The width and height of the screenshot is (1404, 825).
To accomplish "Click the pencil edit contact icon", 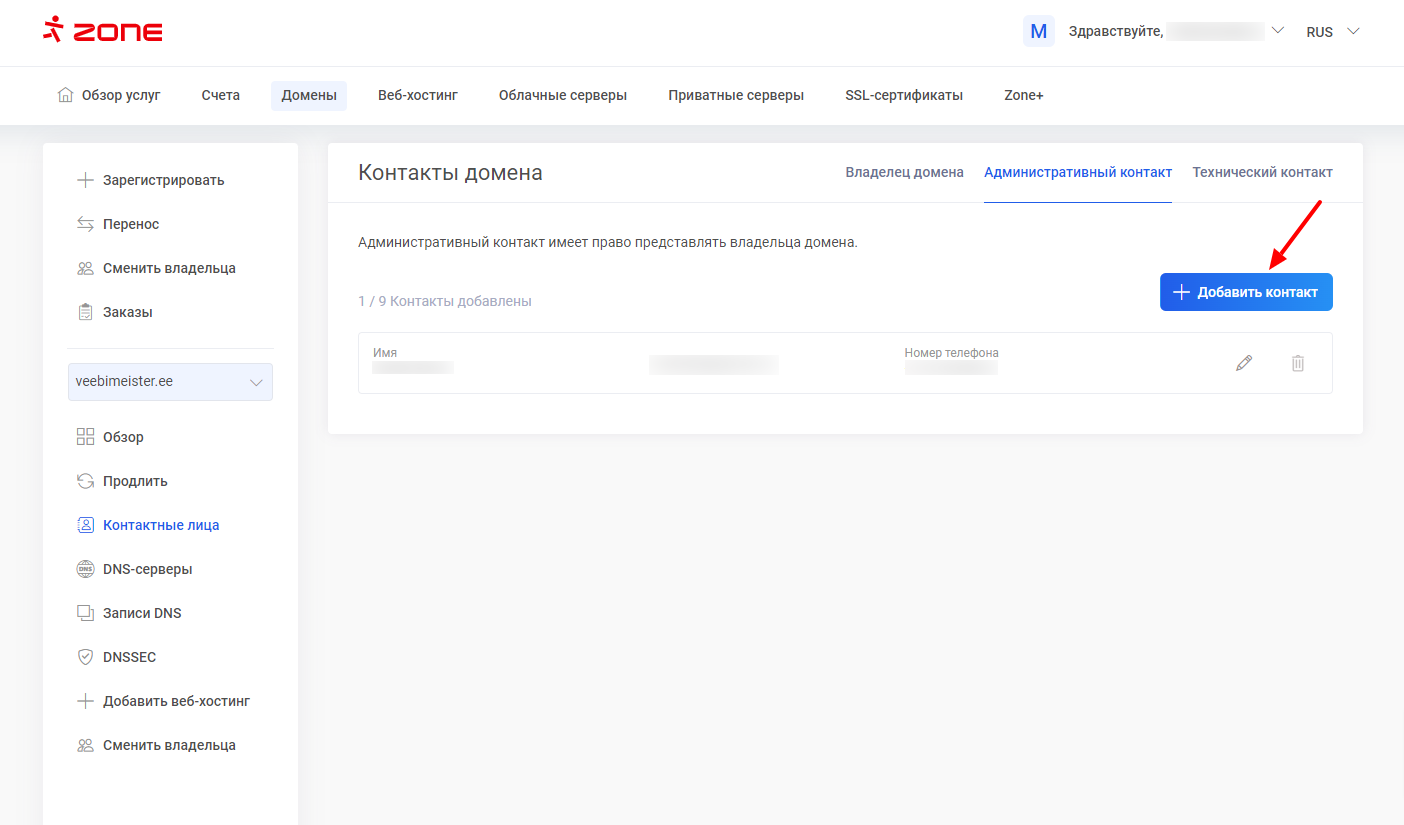I will [1244, 363].
